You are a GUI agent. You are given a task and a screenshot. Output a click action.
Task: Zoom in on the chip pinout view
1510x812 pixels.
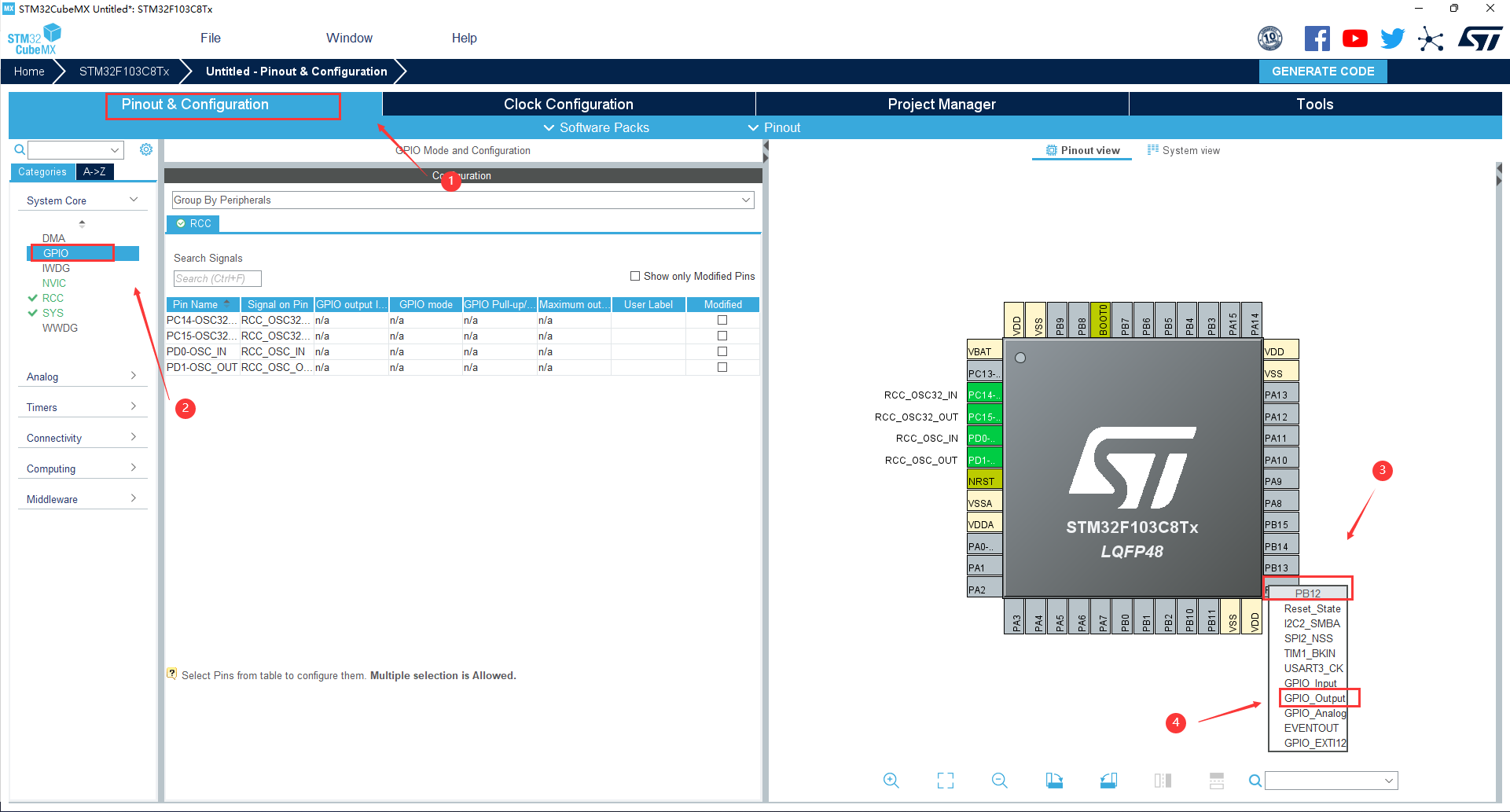point(891,780)
